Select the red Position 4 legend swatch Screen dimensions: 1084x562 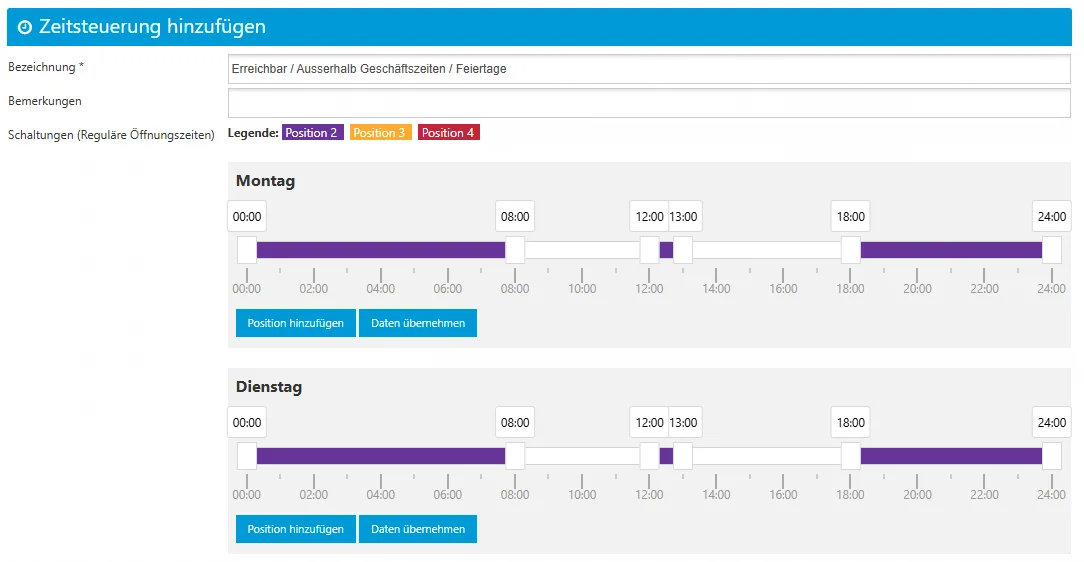coord(448,133)
